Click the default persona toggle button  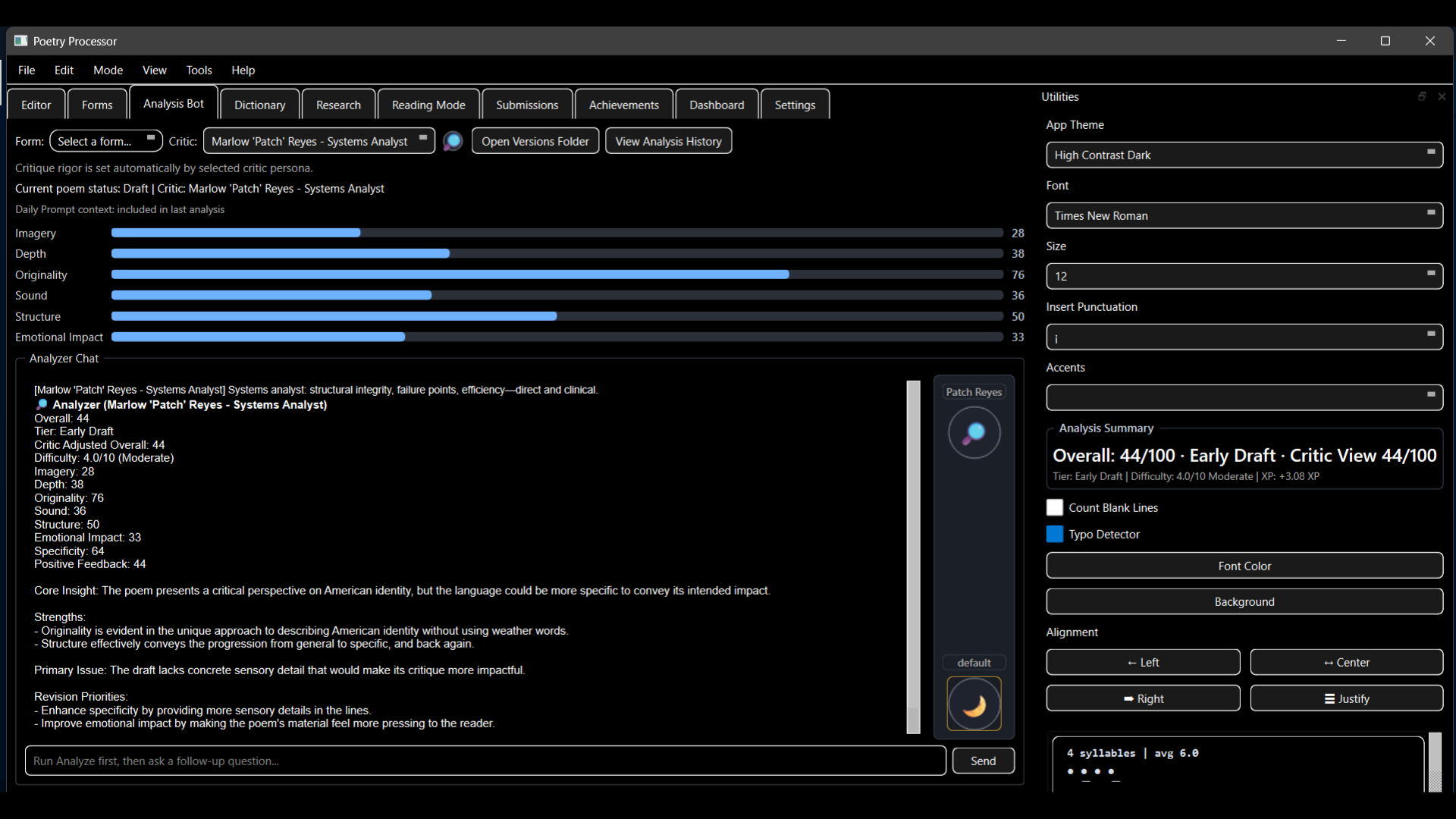coord(974,662)
